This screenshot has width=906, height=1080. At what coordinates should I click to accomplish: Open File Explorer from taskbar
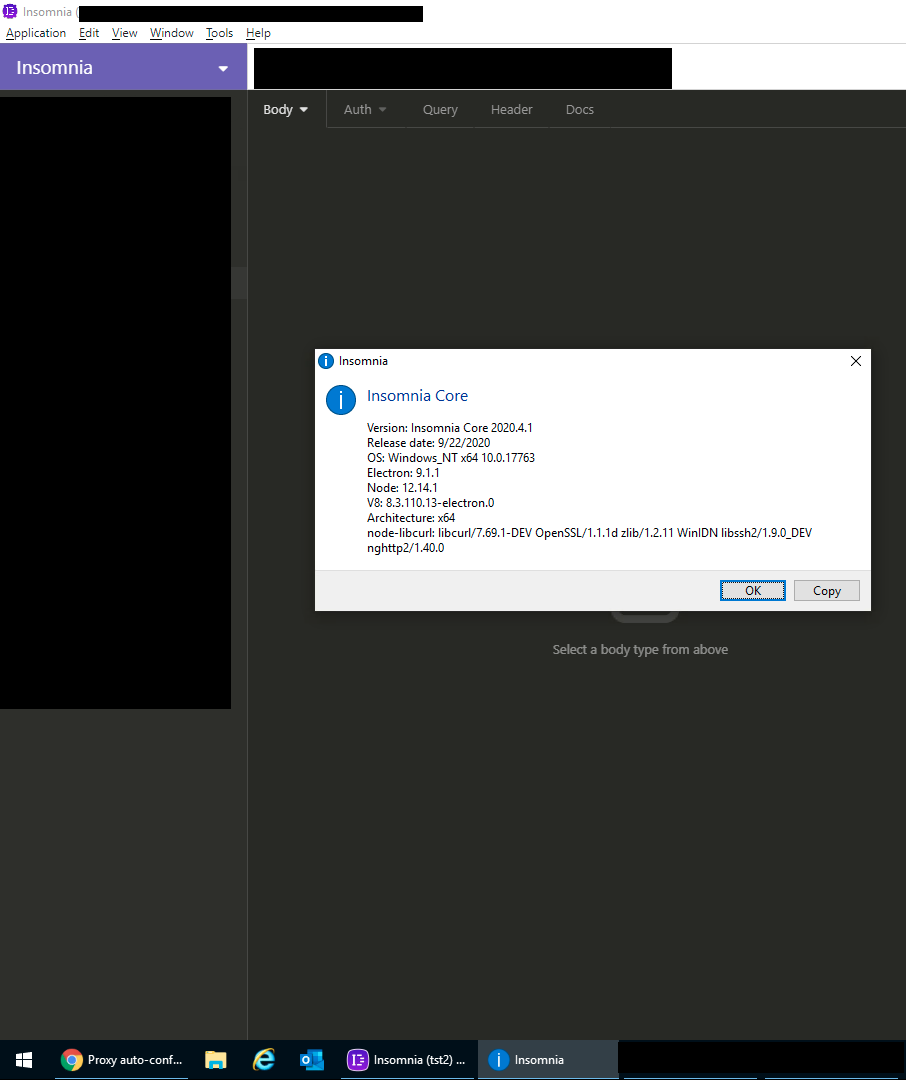[x=216, y=1060]
